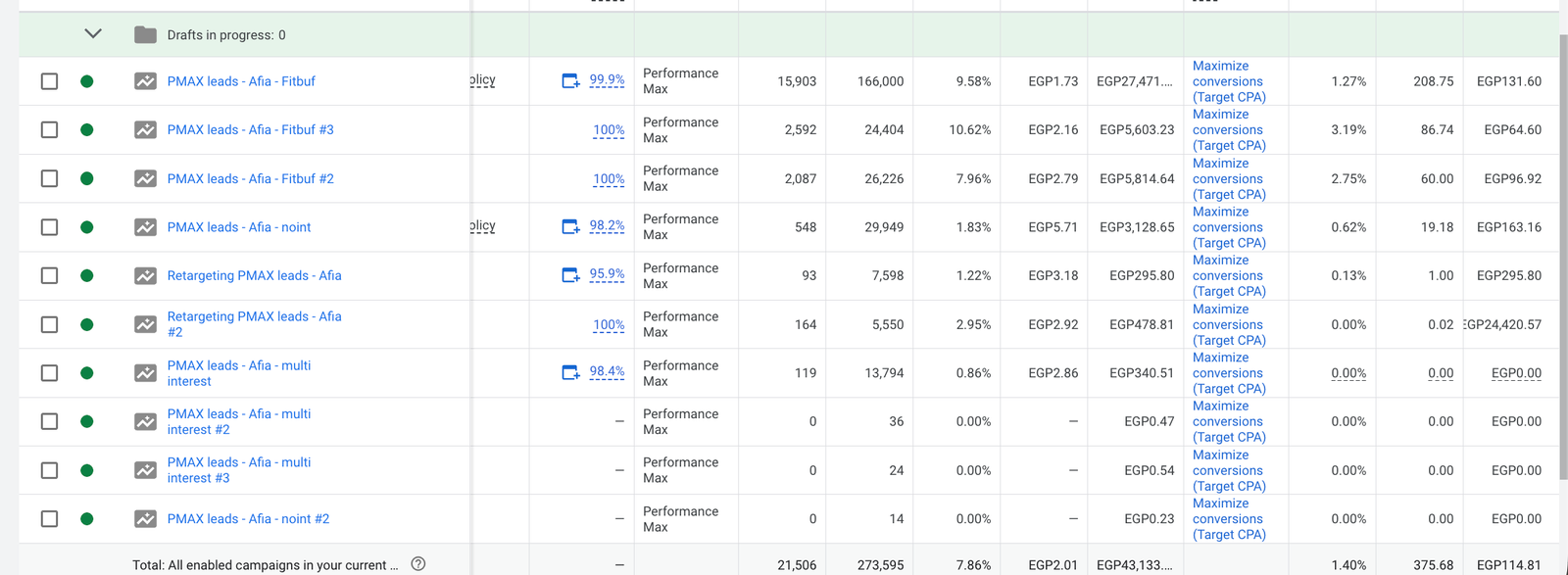
Task: Click 100% optimization score for Fitbuf #2
Action: tap(609, 179)
